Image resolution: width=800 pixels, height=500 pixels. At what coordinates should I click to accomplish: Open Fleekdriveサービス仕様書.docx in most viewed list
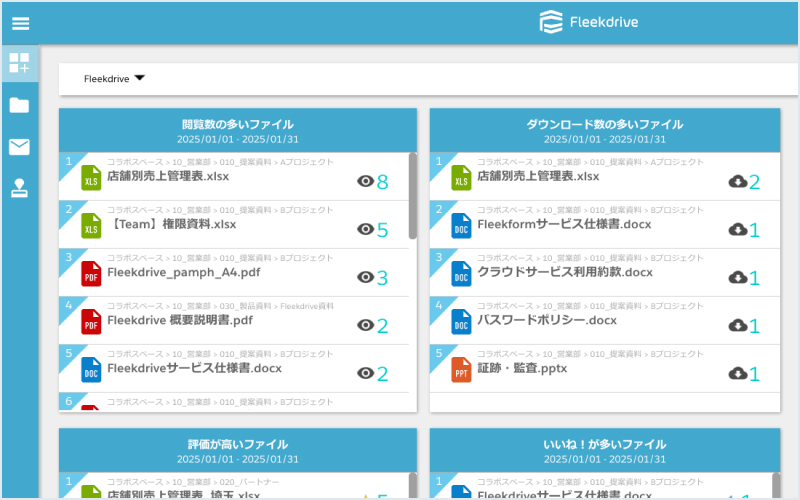click(194, 368)
